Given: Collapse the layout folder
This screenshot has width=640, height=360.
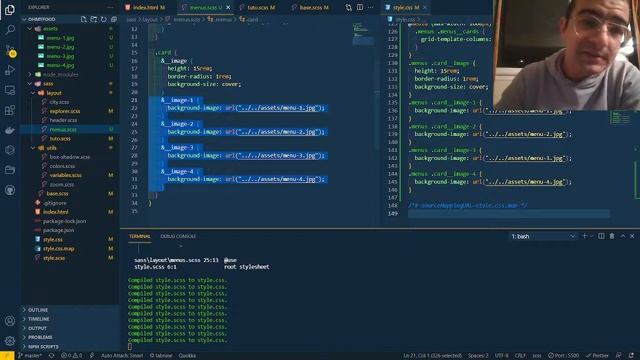Looking at the screenshot, I should (54, 93).
